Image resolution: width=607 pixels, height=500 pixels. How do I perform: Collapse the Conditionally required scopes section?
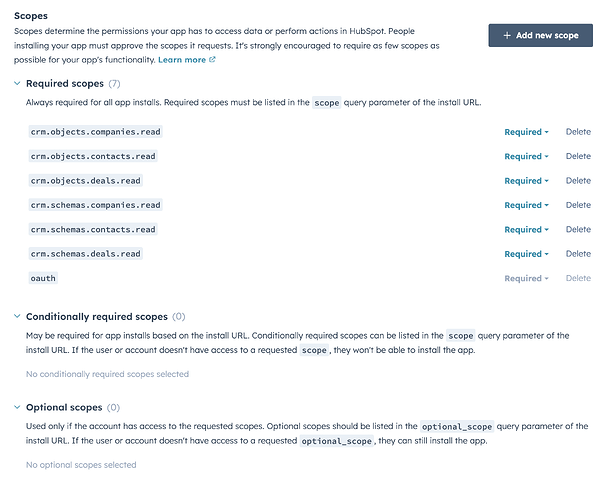pyautogui.click(x=18, y=317)
